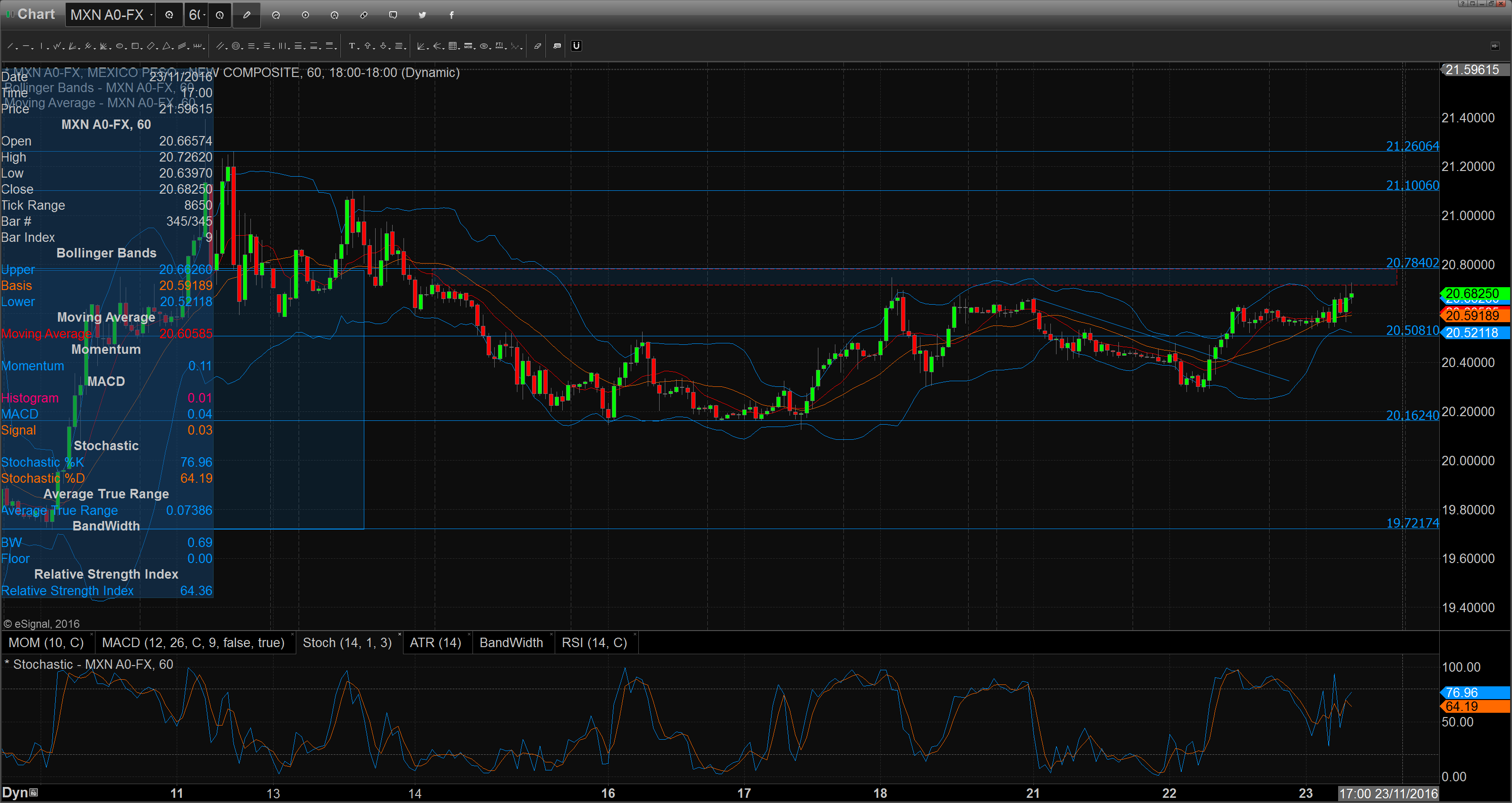This screenshot has height=803, width=1512.
Task: Select the concentric circles Fibonacci tool
Action: (x=236, y=46)
